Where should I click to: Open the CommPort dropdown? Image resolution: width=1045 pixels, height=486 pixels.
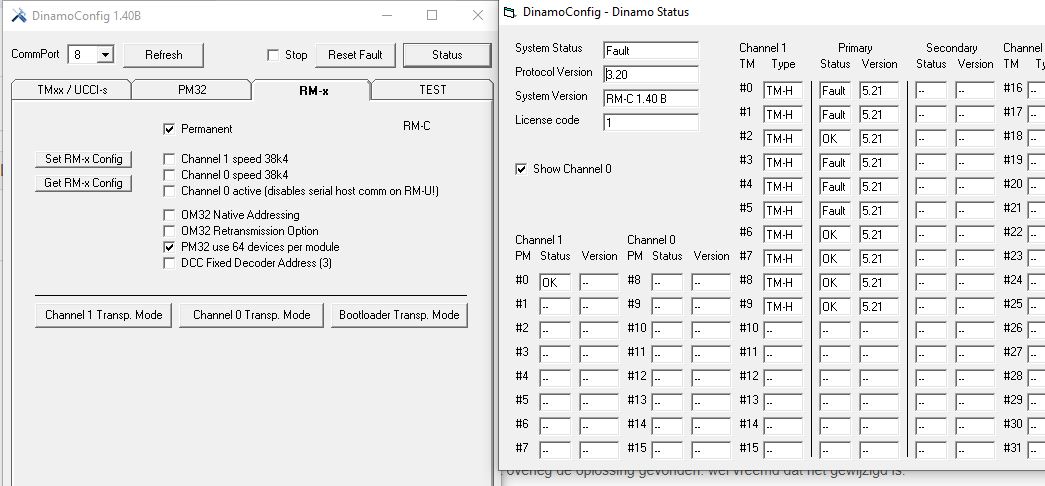tap(105, 55)
